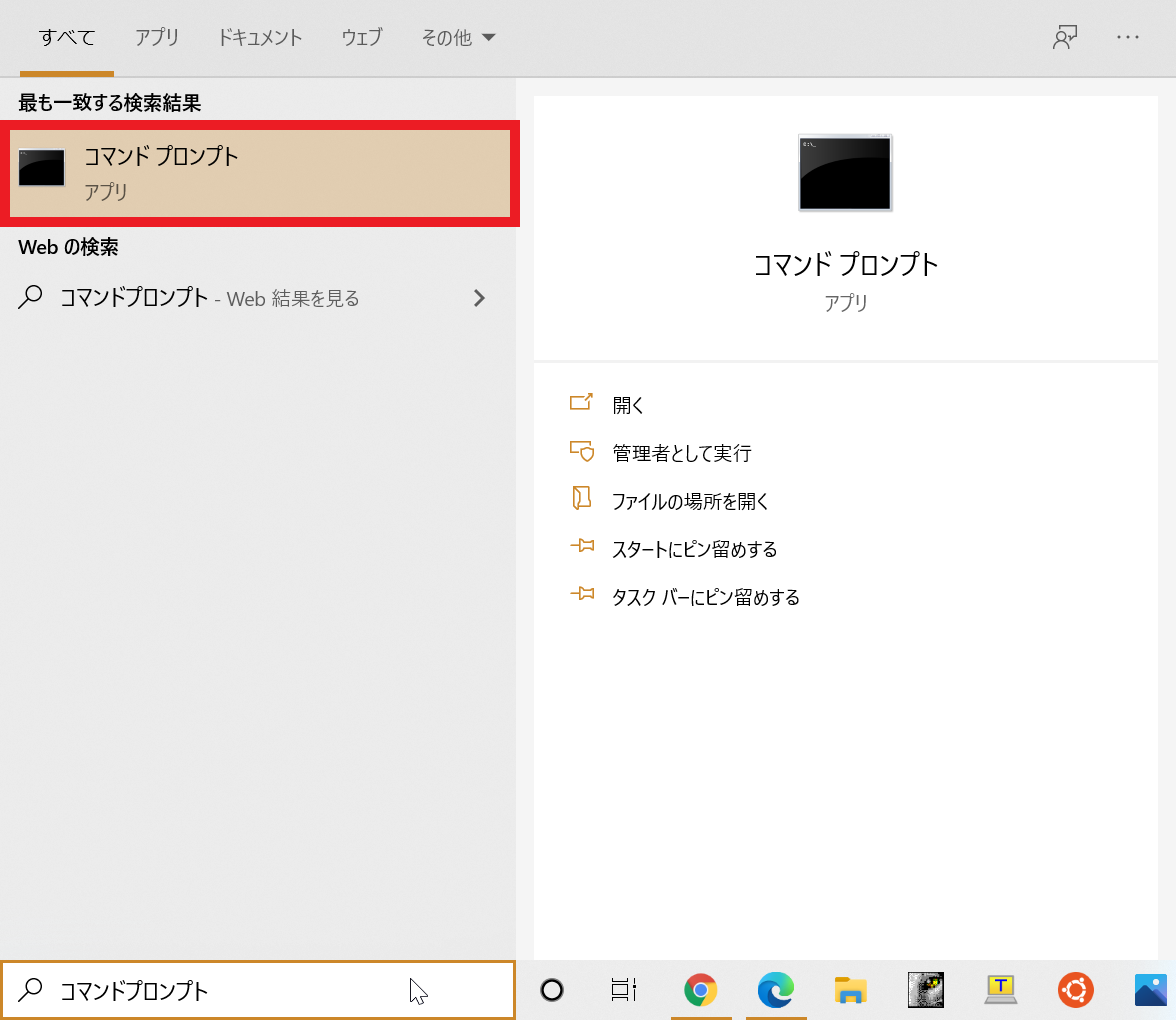Click the Web の検索 heading
This screenshot has height=1020, width=1176.
68,247
